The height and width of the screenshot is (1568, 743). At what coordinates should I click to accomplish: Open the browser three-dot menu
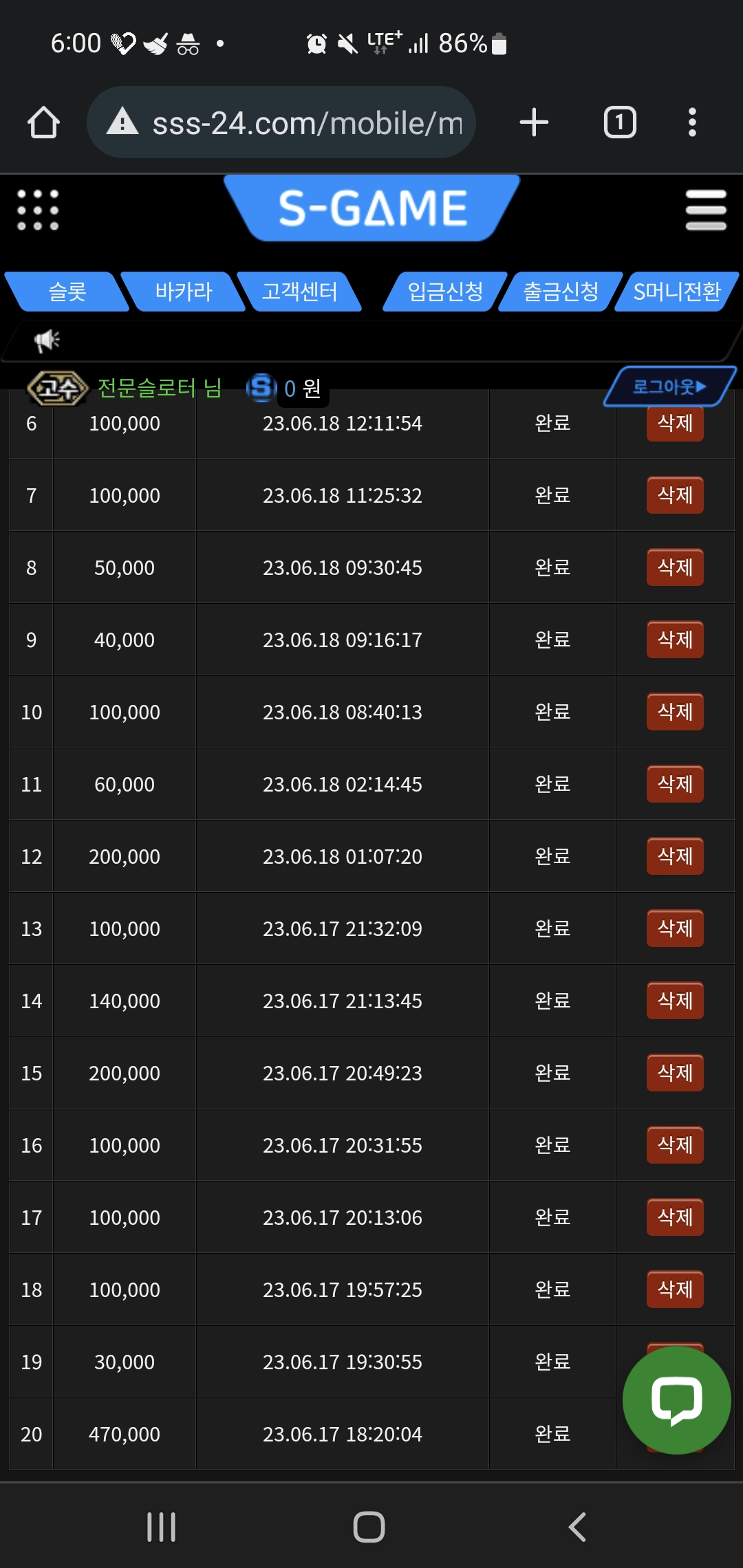[692, 122]
